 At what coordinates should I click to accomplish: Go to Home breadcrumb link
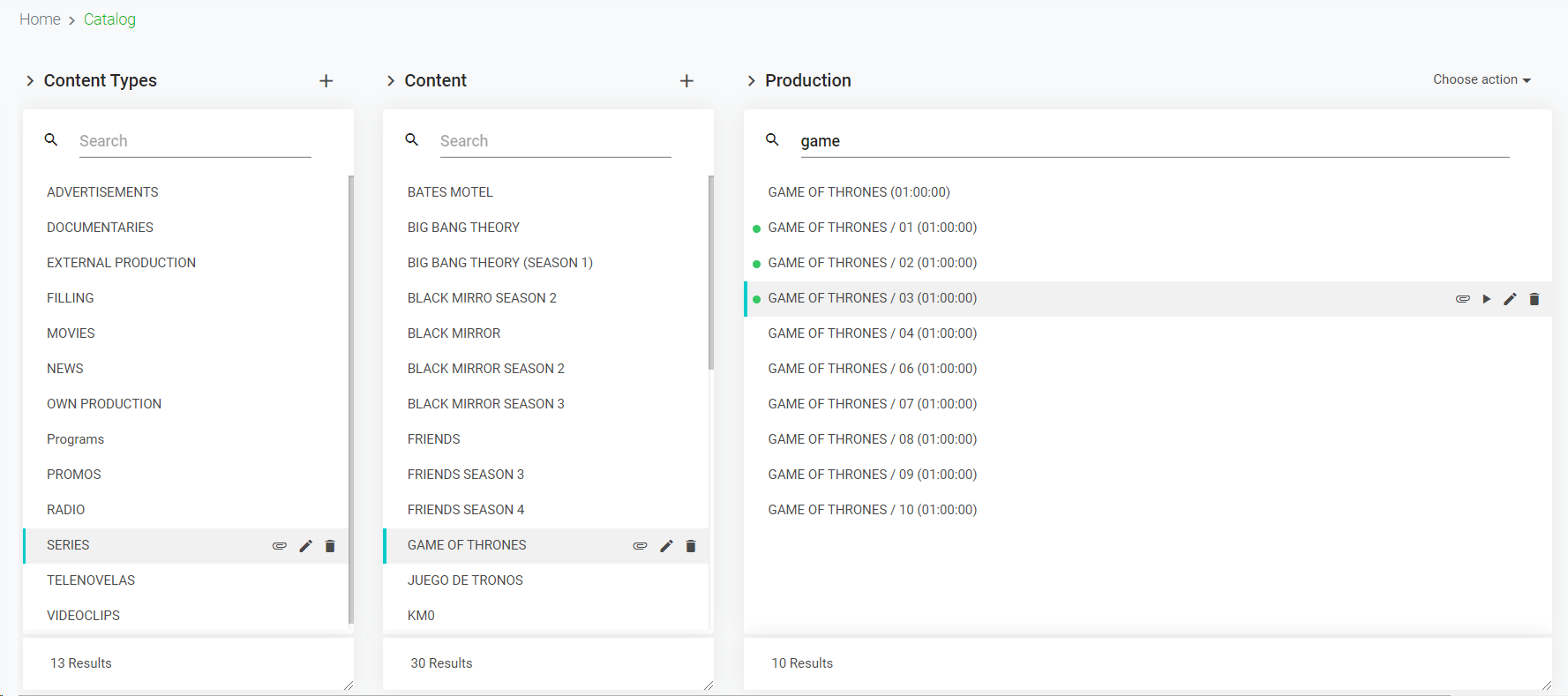pyautogui.click(x=40, y=19)
